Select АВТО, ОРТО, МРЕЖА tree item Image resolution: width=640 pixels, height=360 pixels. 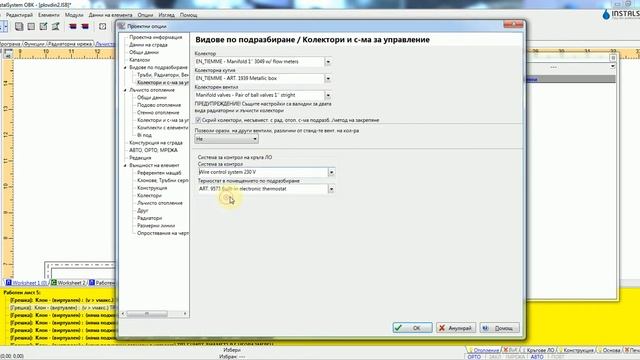(153, 150)
